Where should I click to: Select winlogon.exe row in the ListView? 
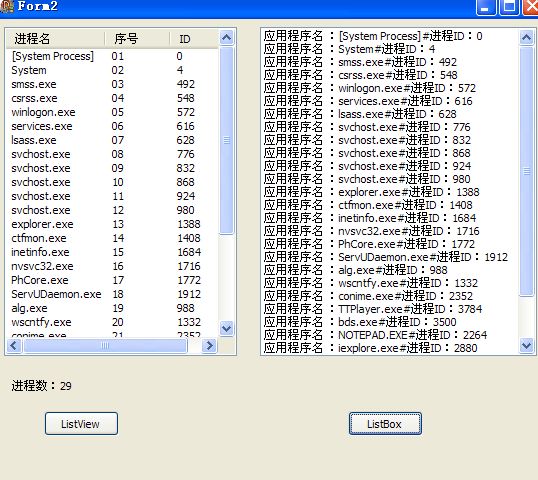pyautogui.click(x=112, y=112)
